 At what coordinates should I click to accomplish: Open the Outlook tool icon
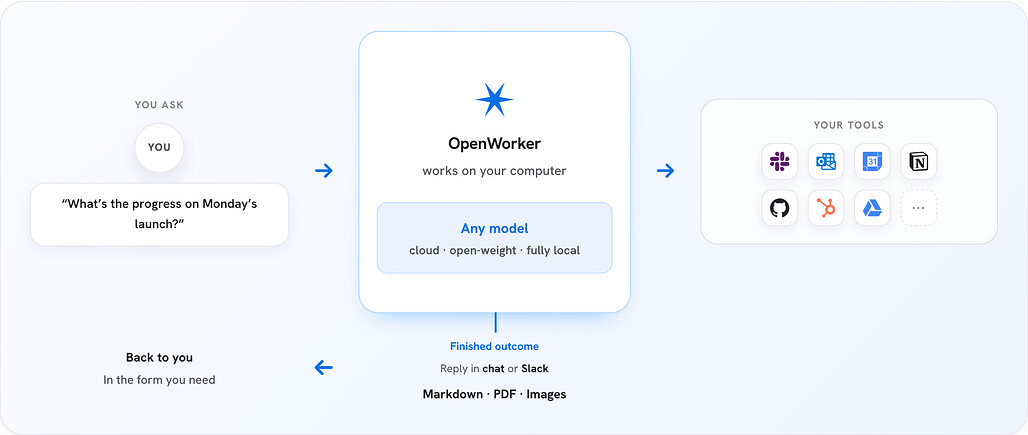click(825, 161)
